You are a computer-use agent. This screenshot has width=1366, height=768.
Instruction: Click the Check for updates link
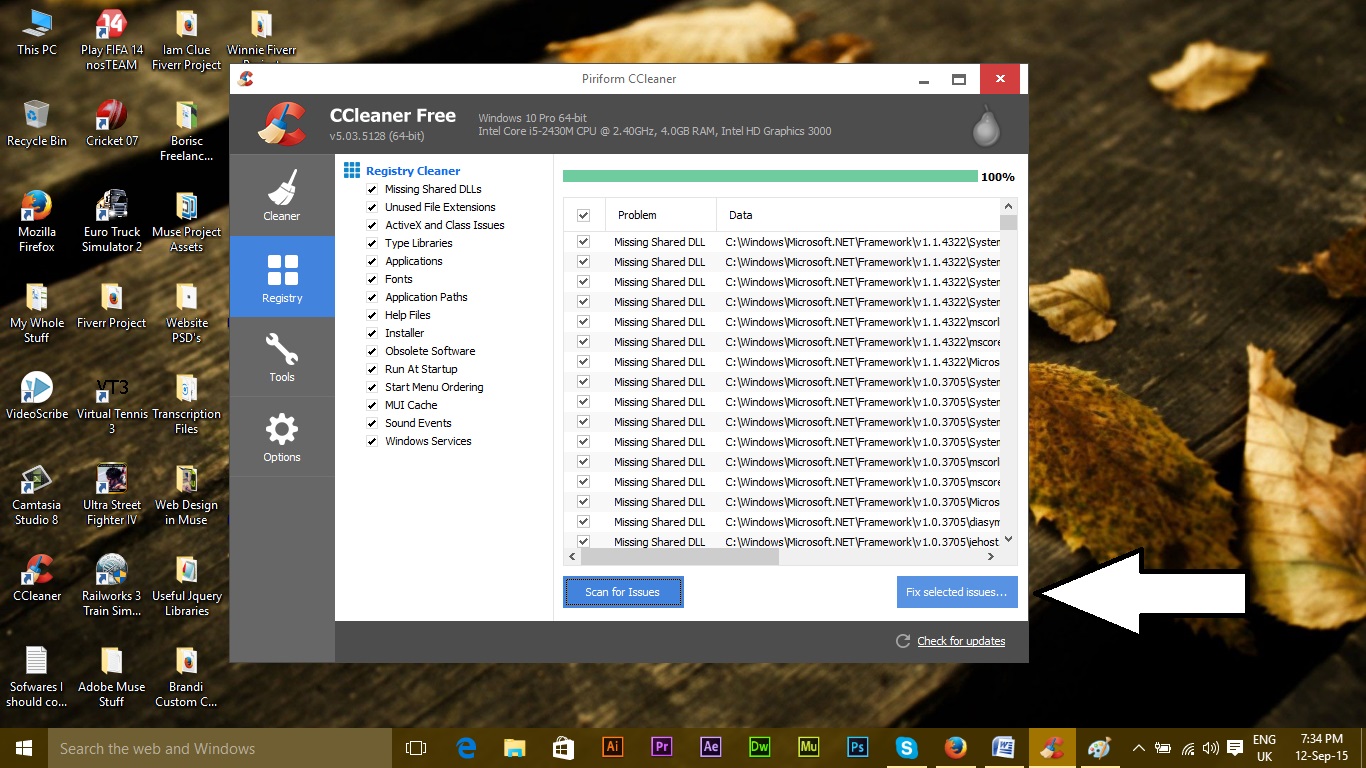[x=961, y=641]
